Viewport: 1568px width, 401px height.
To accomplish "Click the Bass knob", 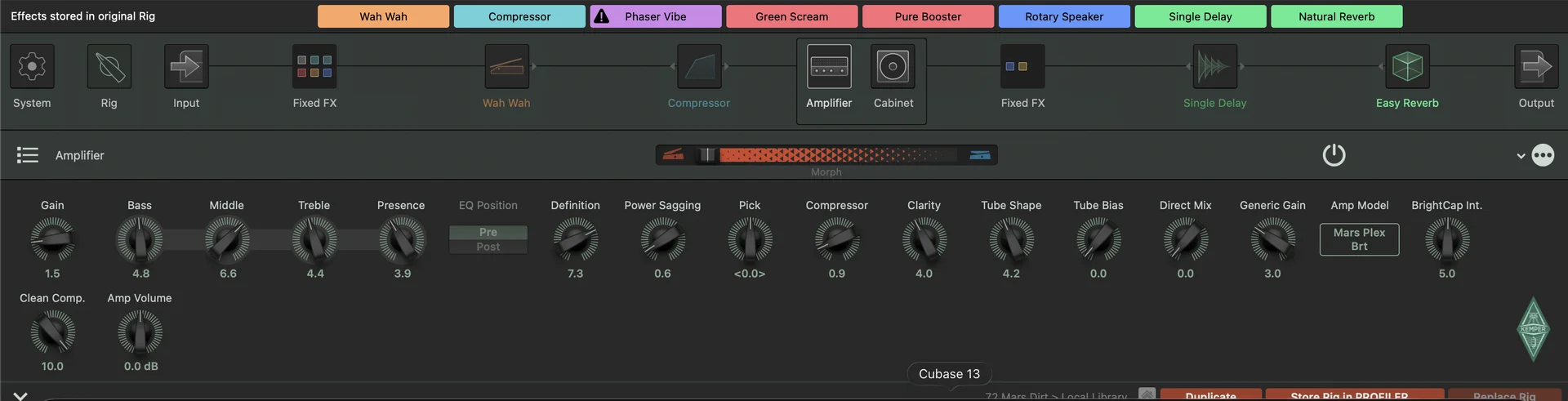I will (x=140, y=240).
